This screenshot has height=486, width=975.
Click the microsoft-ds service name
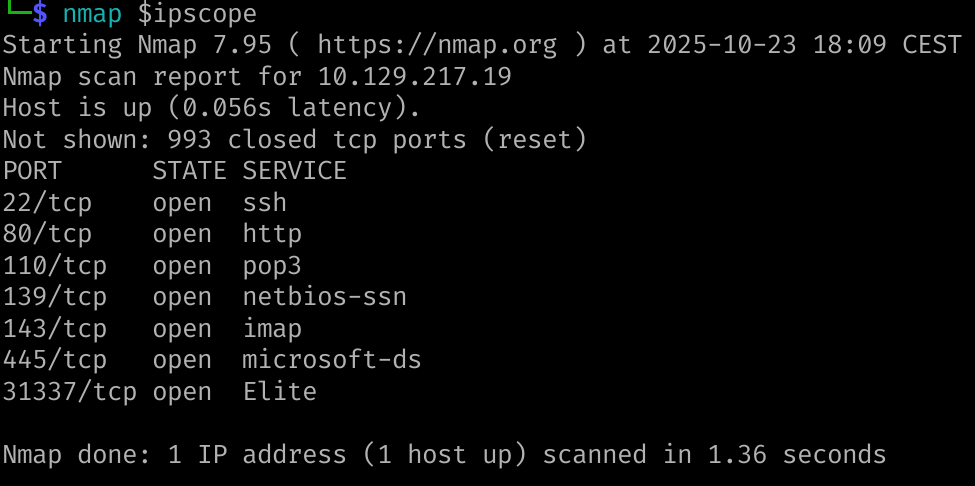[x=331, y=360]
